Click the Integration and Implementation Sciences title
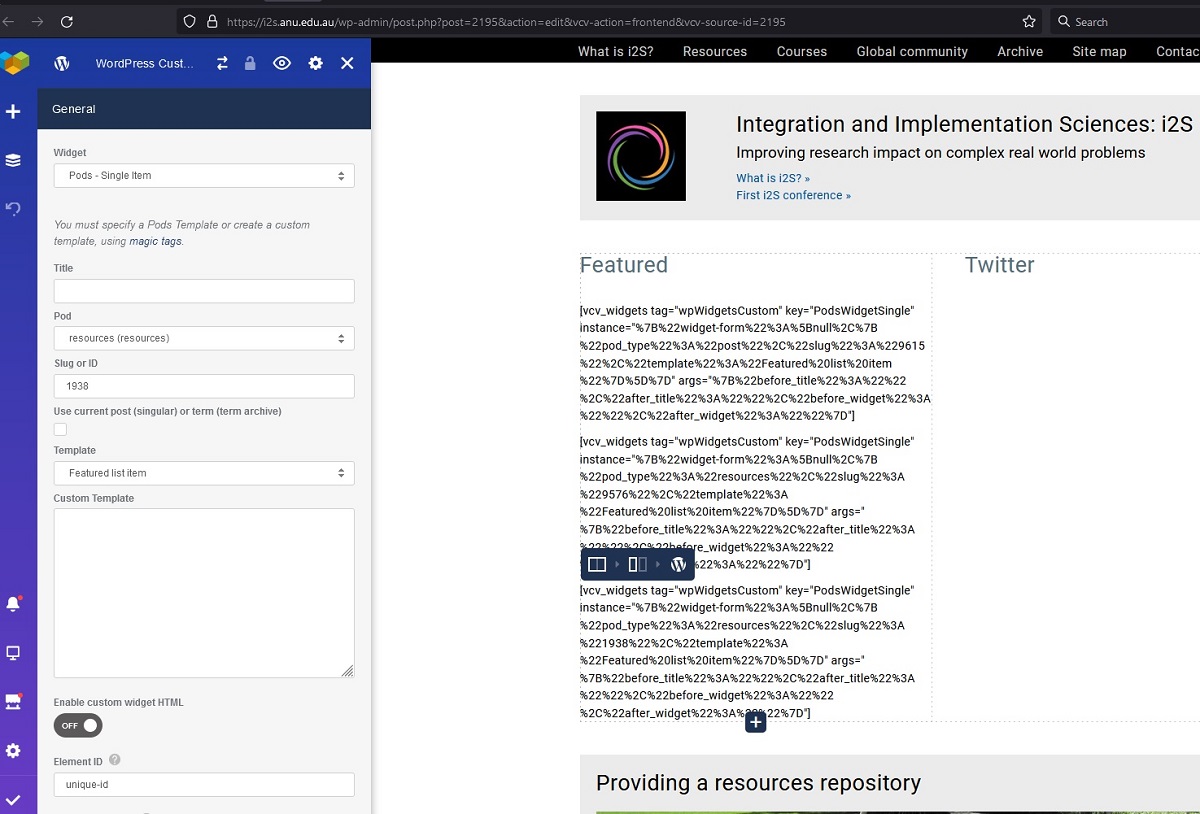The image size is (1200, 814). tap(964, 124)
